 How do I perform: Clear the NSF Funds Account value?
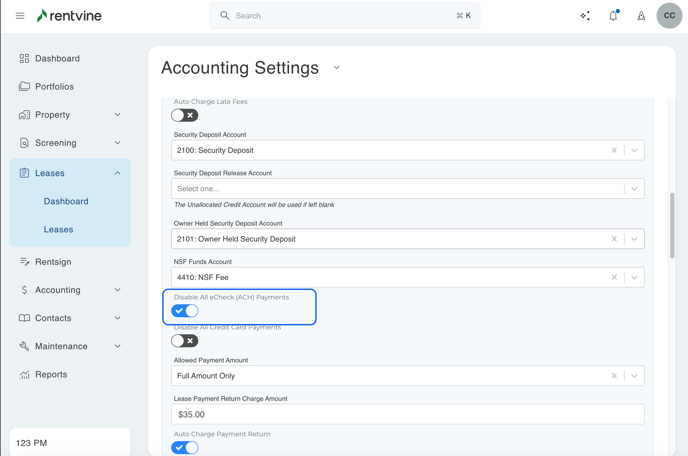click(614, 277)
